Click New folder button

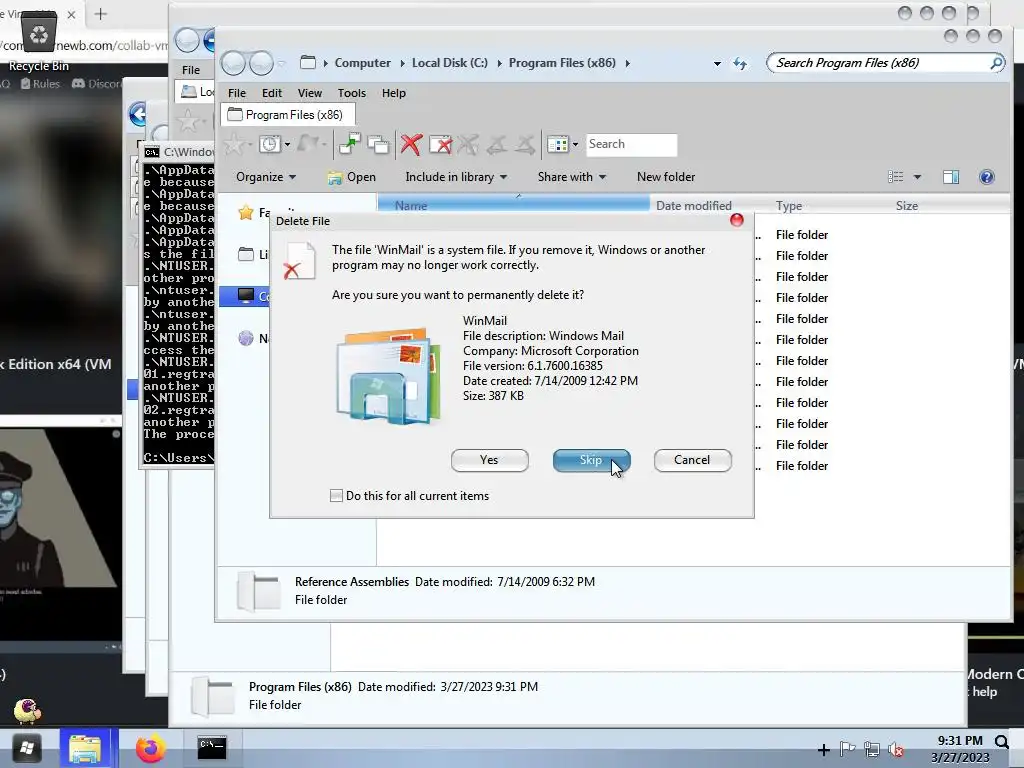tap(665, 177)
